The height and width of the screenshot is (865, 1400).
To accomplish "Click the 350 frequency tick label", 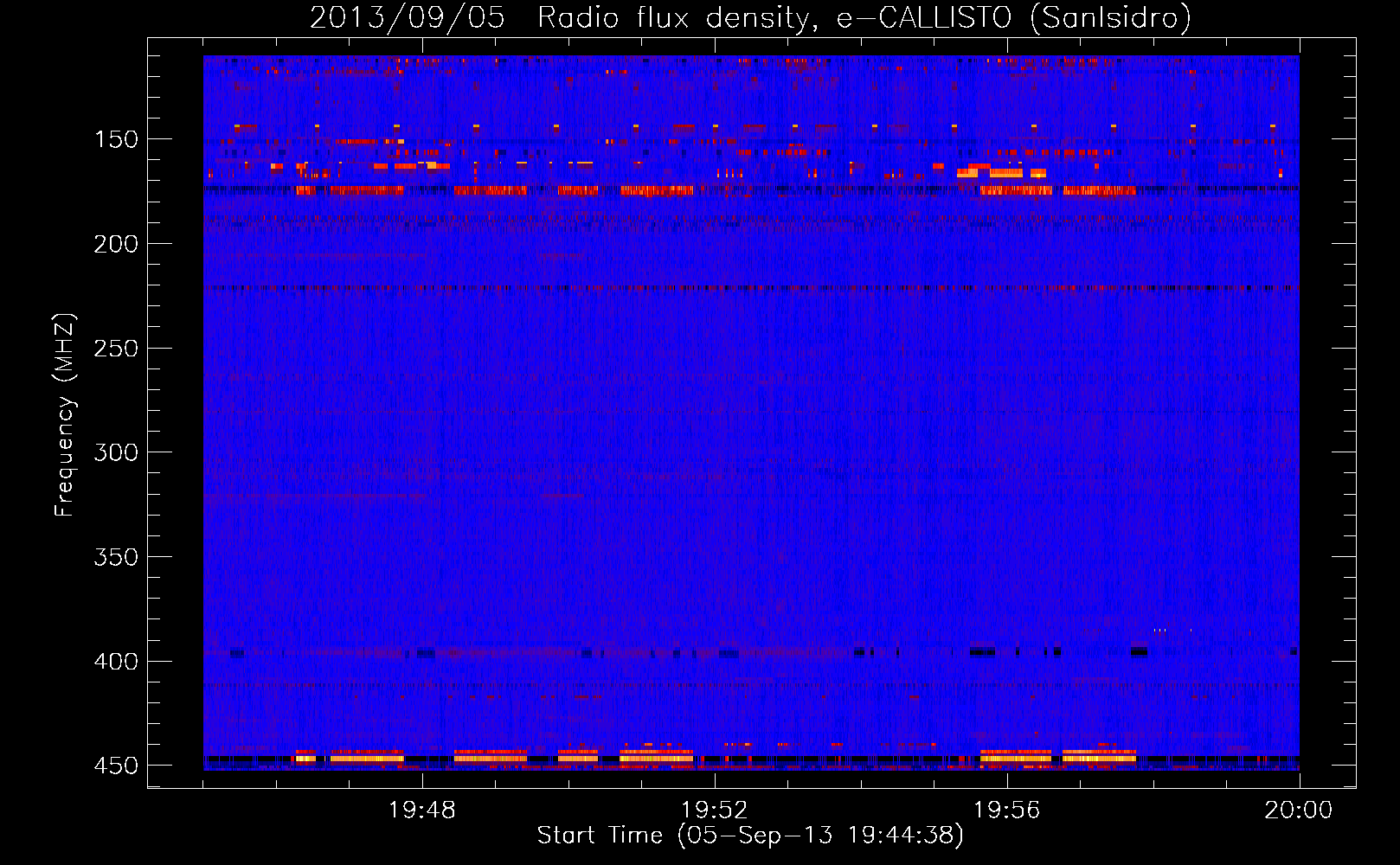I will coord(116,557).
